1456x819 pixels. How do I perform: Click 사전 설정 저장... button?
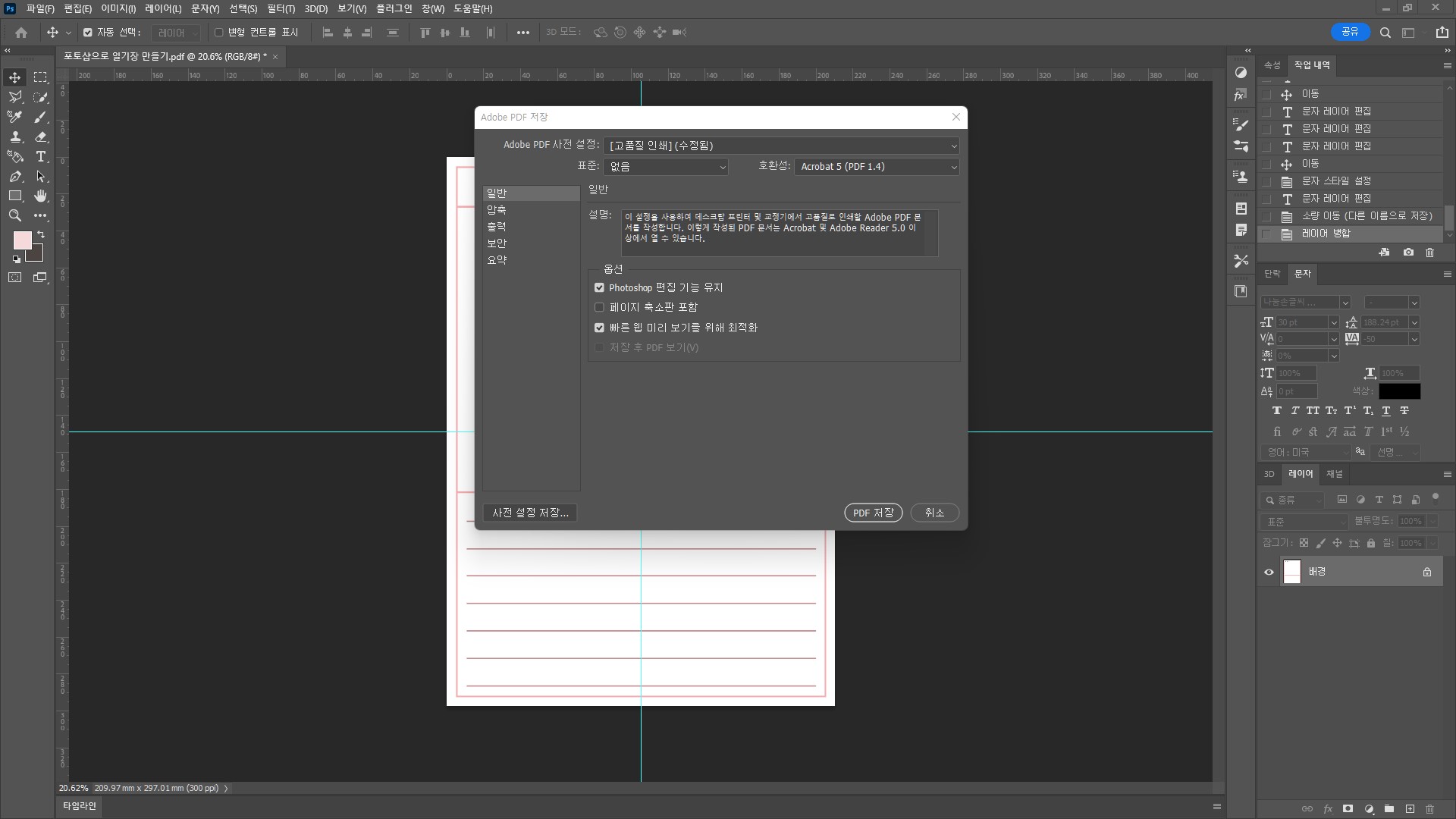(530, 513)
